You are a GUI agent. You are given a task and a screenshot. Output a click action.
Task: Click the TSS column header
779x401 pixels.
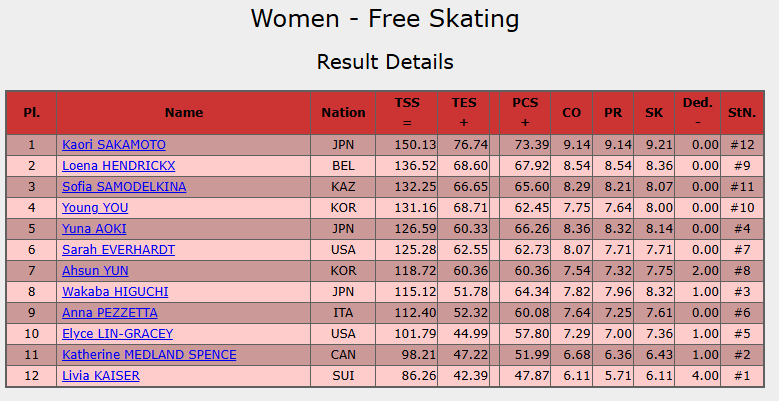tap(407, 113)
